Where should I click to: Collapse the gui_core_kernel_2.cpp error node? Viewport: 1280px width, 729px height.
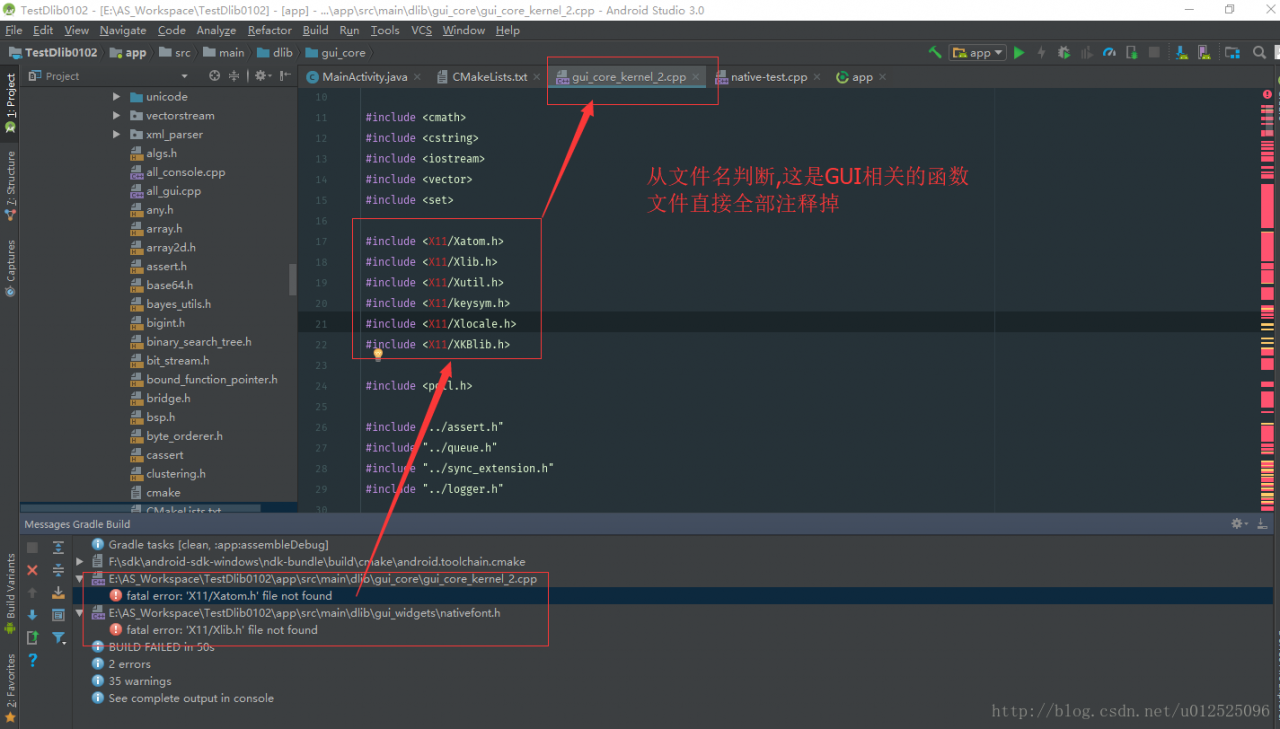pyautogui.click(x=80, y=579)
